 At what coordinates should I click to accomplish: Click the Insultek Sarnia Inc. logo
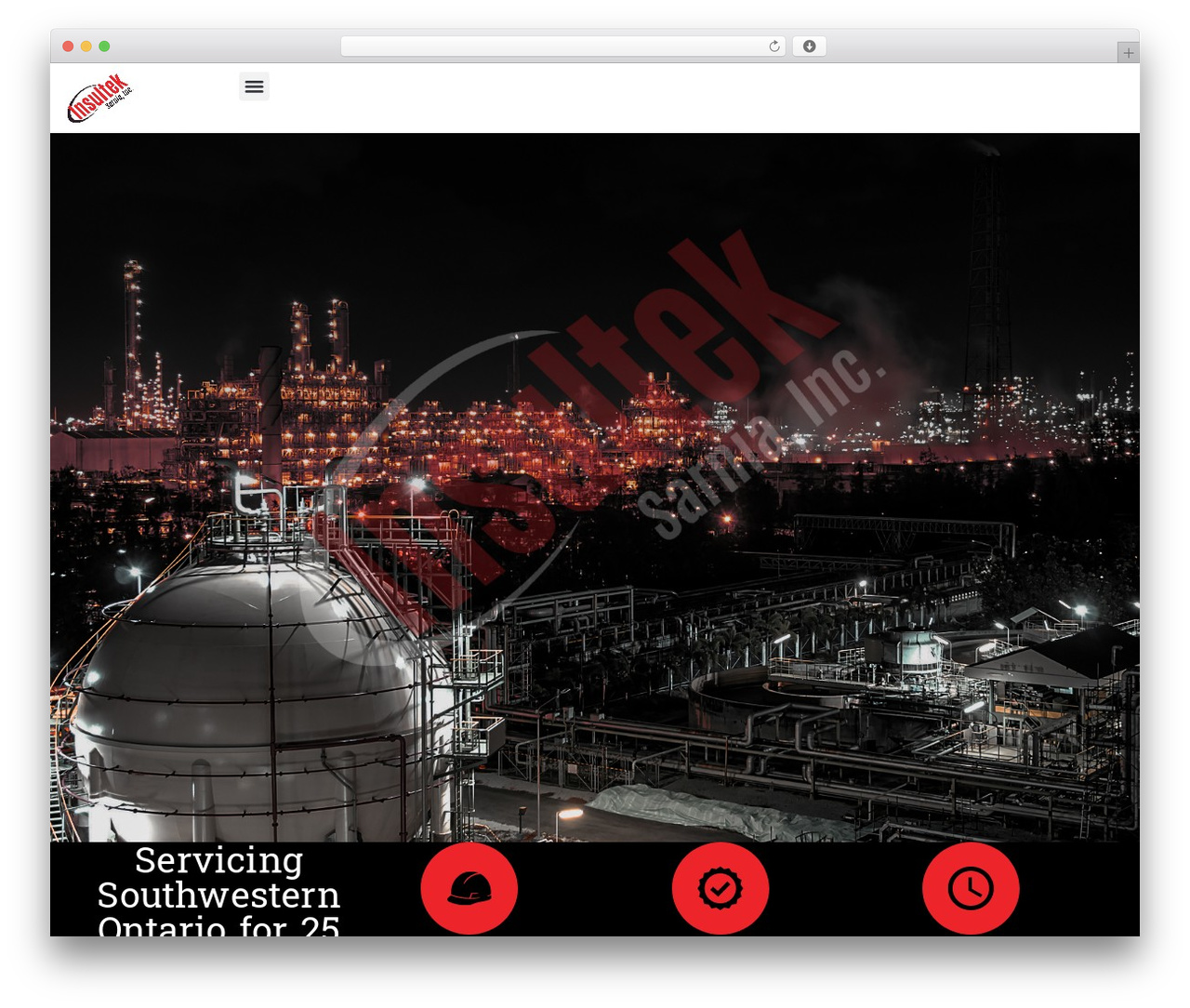coord(100,99)
